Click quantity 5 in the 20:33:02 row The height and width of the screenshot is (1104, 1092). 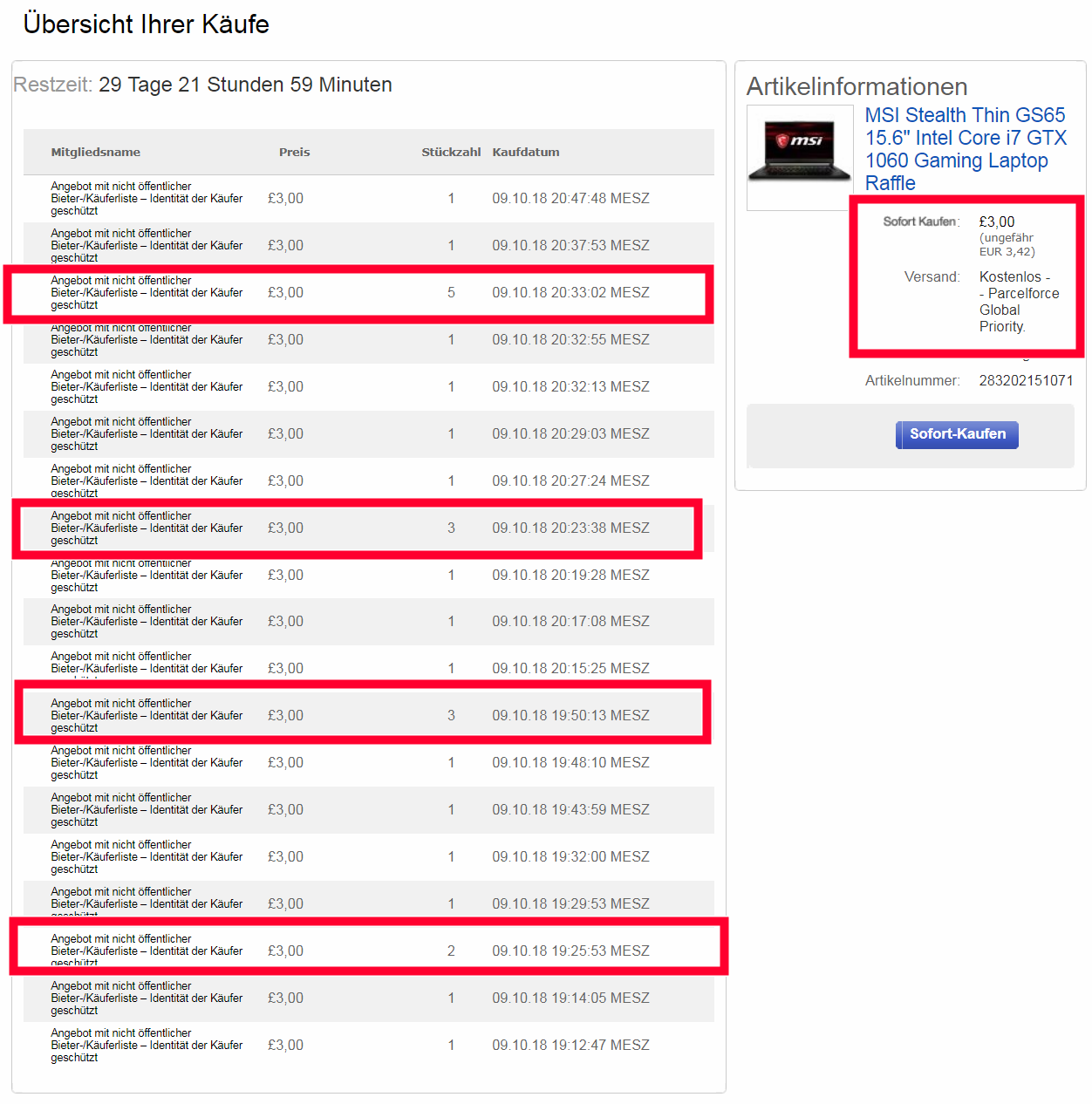tap(451, 292)
